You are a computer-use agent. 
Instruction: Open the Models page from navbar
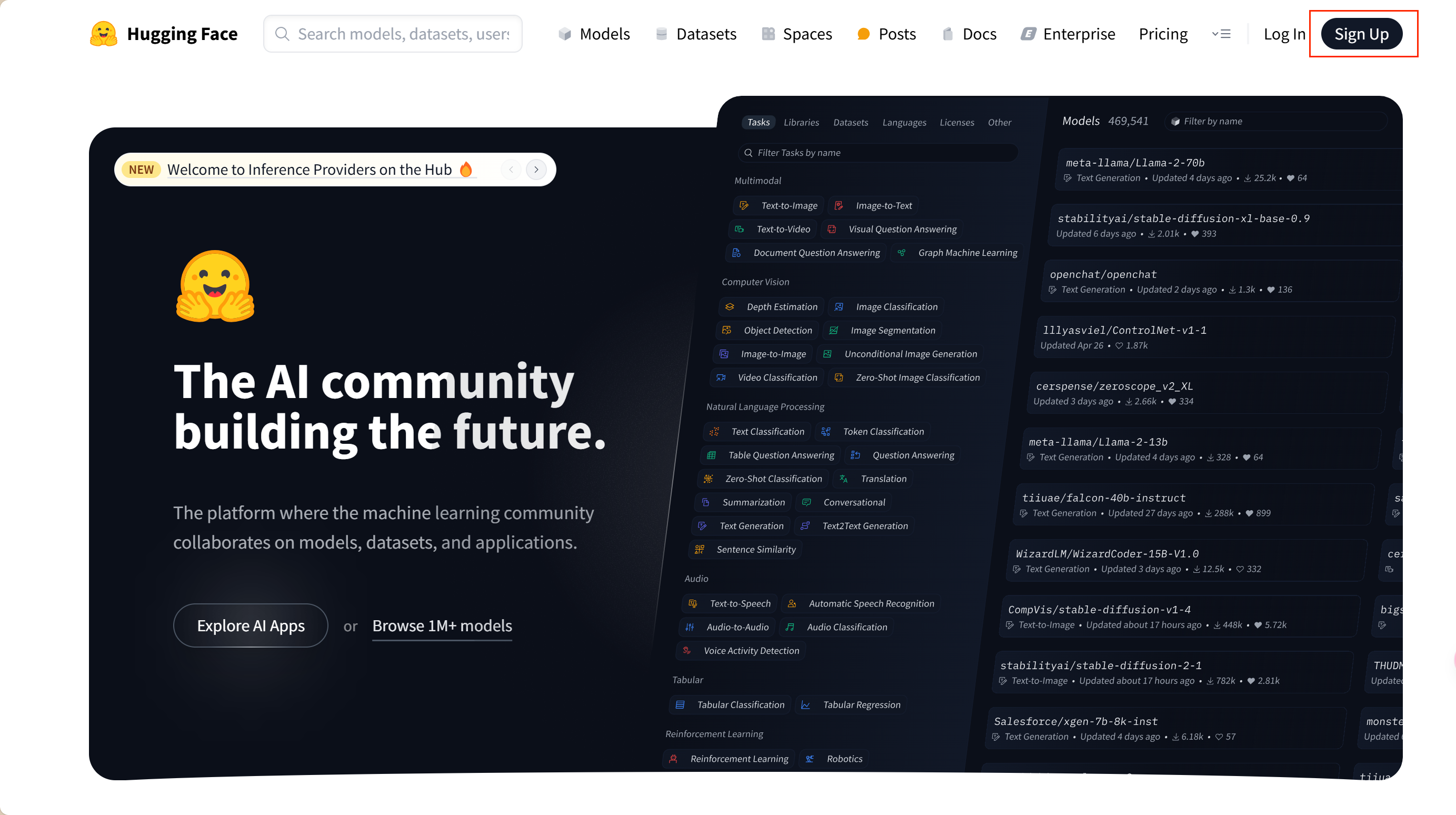594,34
